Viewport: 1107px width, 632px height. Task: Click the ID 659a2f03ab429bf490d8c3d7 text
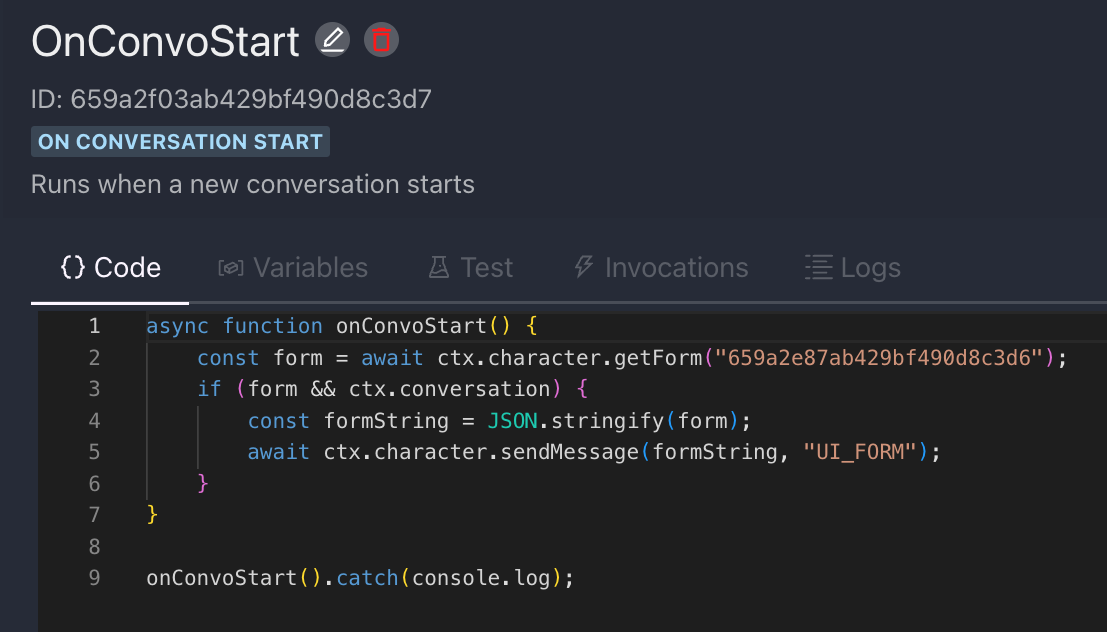231,99
